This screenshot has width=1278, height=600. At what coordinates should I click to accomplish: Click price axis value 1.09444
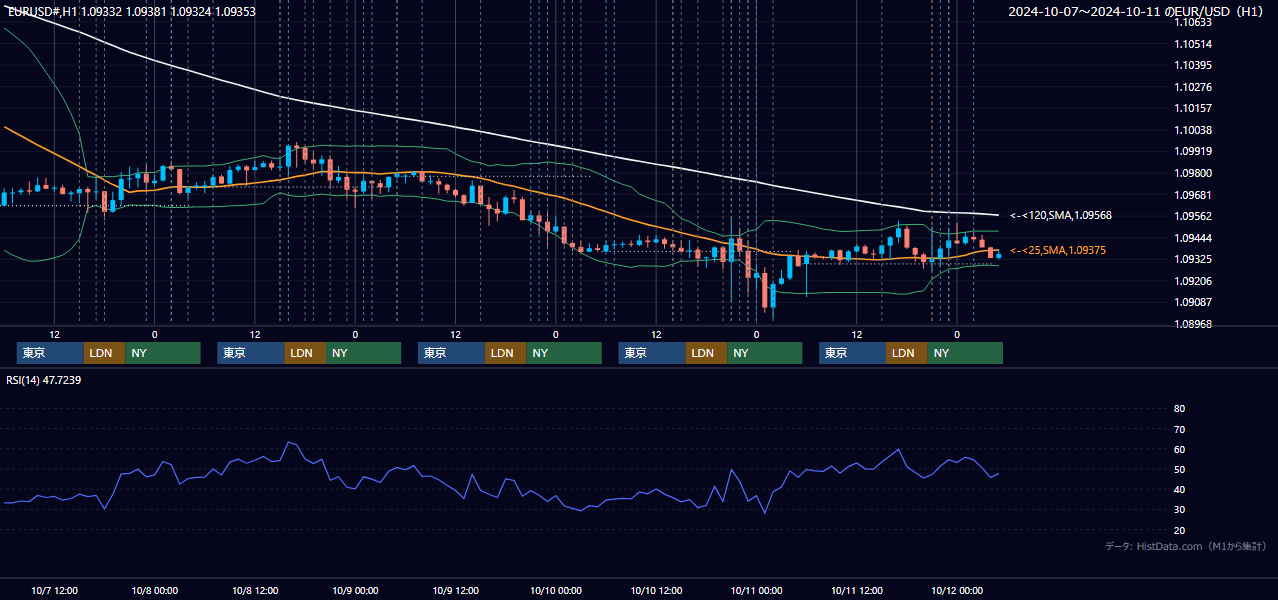coord(1193,238)
